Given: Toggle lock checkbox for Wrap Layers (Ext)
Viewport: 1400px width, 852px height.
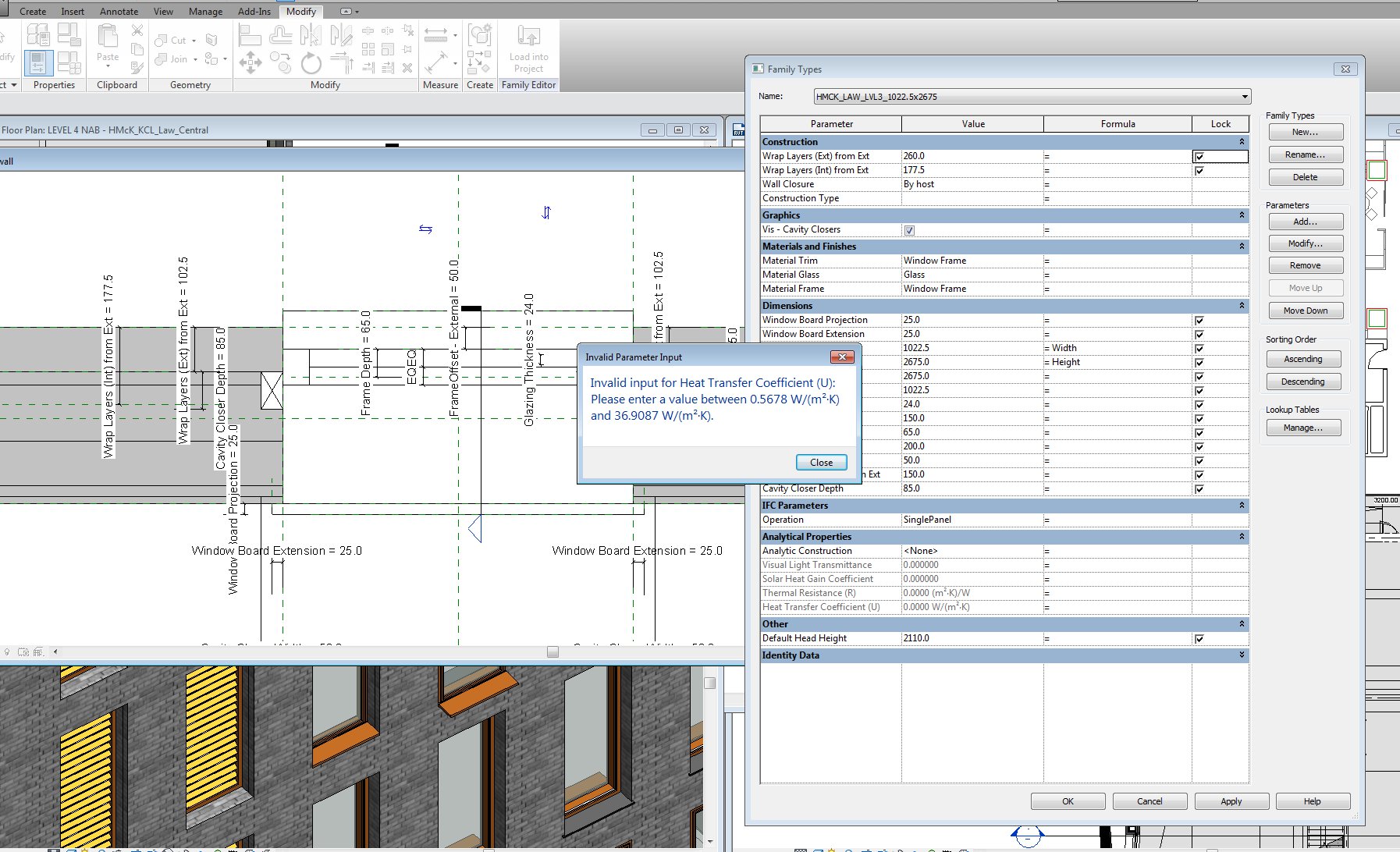Looking at the screenshot, I should (x=1199, y=157).
